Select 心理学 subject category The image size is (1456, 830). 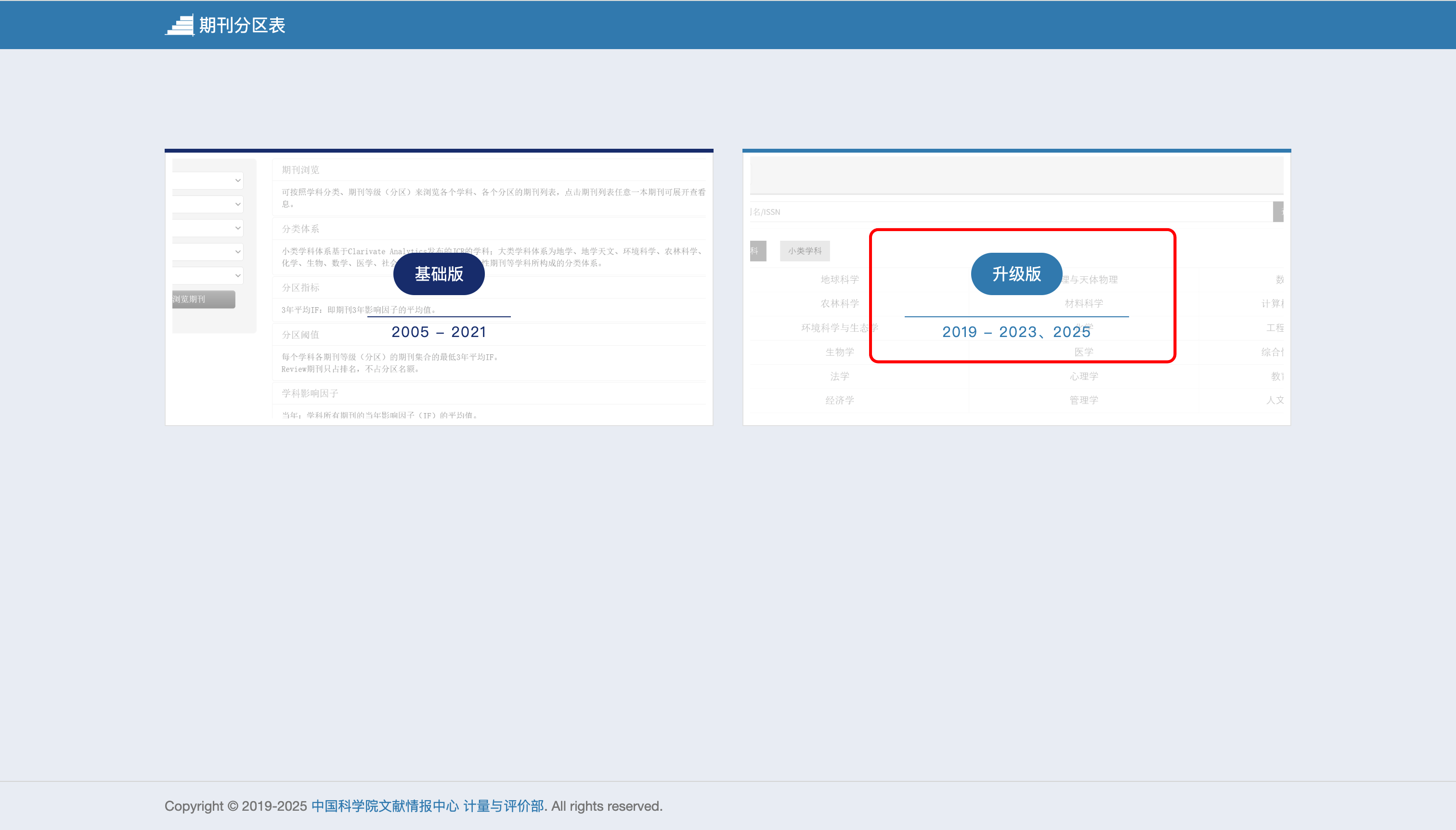[1083, 376]
